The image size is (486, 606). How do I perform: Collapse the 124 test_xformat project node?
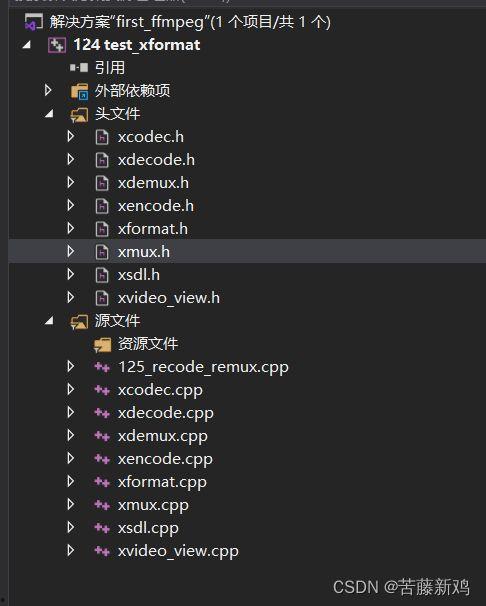click(x=27, y=45)
